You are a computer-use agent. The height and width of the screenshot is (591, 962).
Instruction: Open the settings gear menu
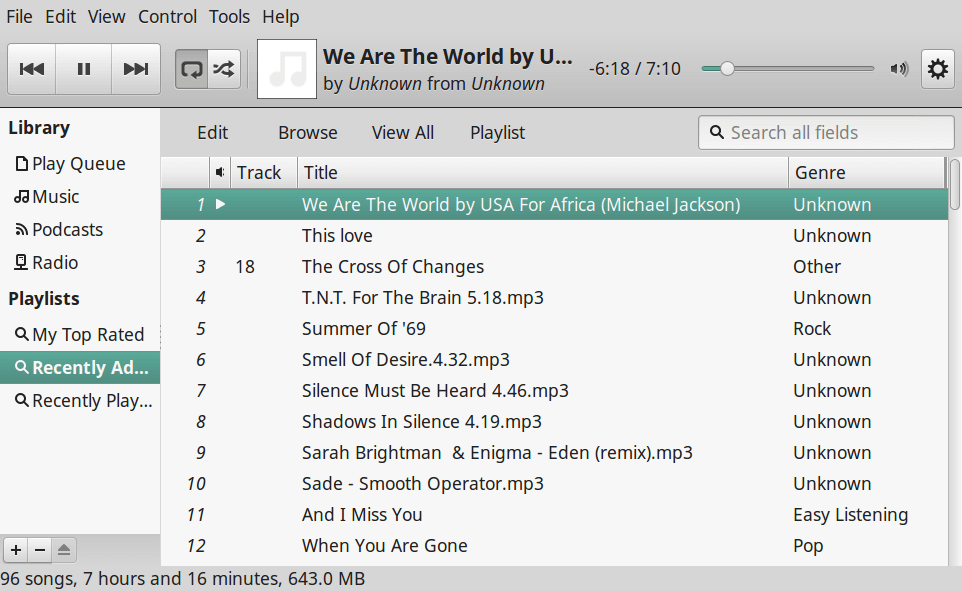point(937,69)
